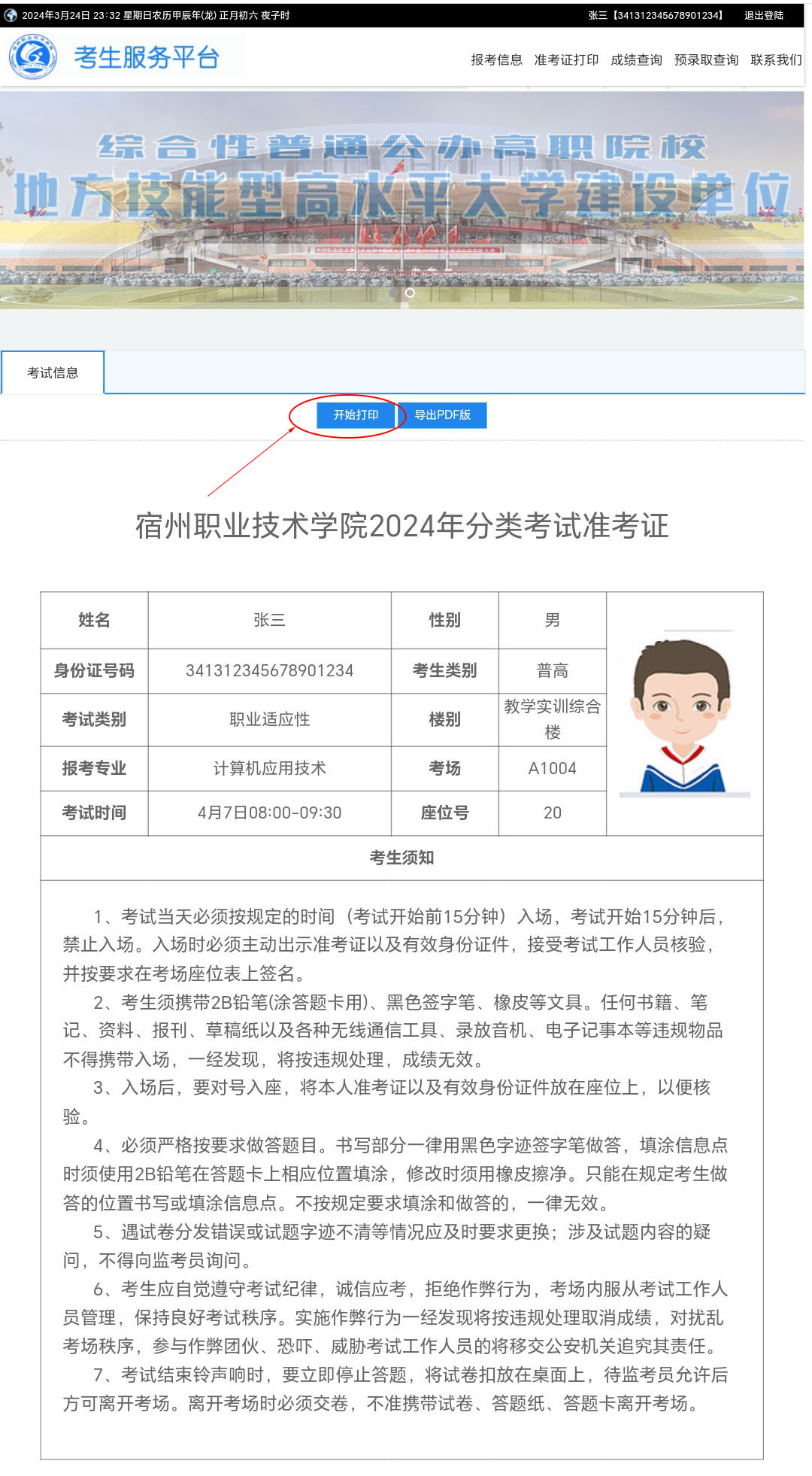
Task: Click the date and time text in top bar
Action: [x=156, y=15]
